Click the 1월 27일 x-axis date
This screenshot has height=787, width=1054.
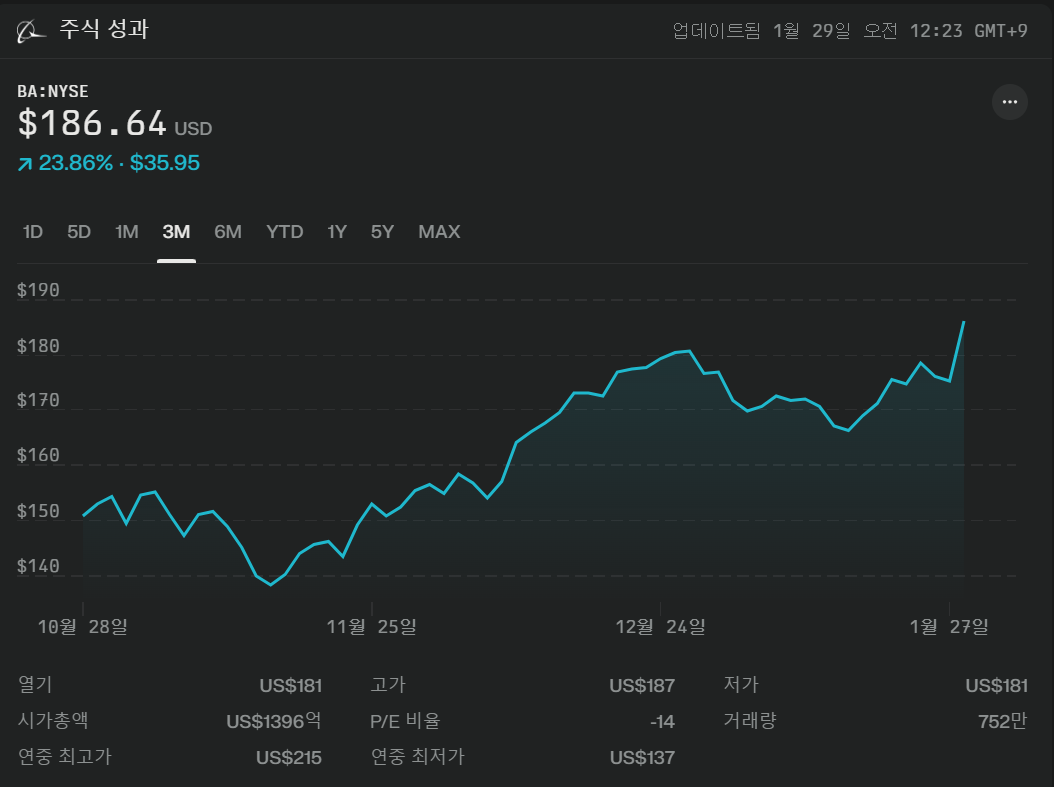[948, 627]
